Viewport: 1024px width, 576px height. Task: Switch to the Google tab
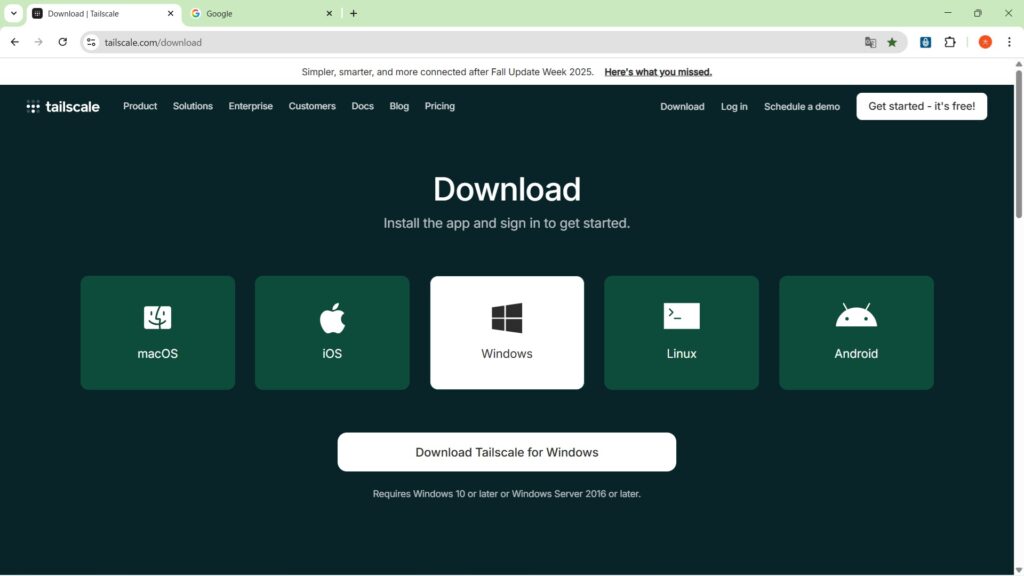260,14
